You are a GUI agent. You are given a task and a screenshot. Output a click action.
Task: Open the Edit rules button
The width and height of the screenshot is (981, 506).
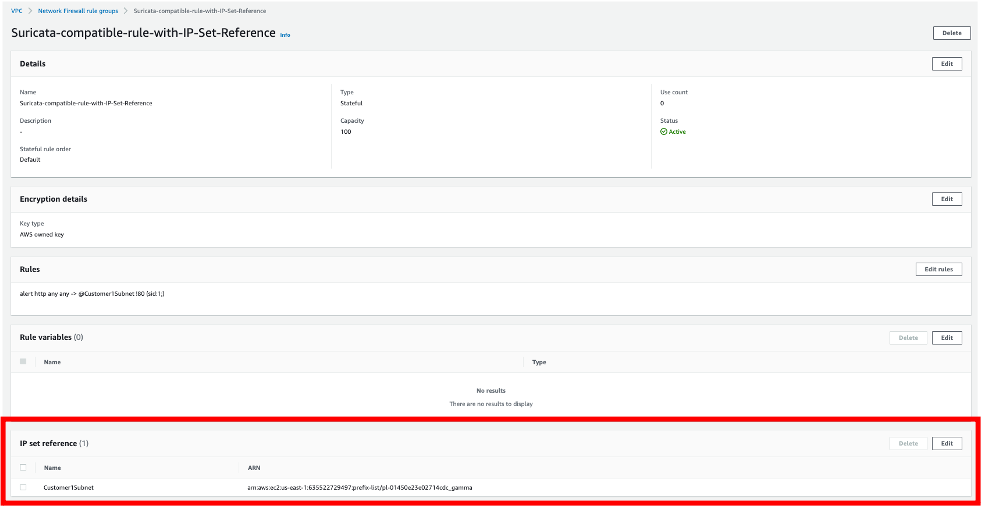(938, 269)
